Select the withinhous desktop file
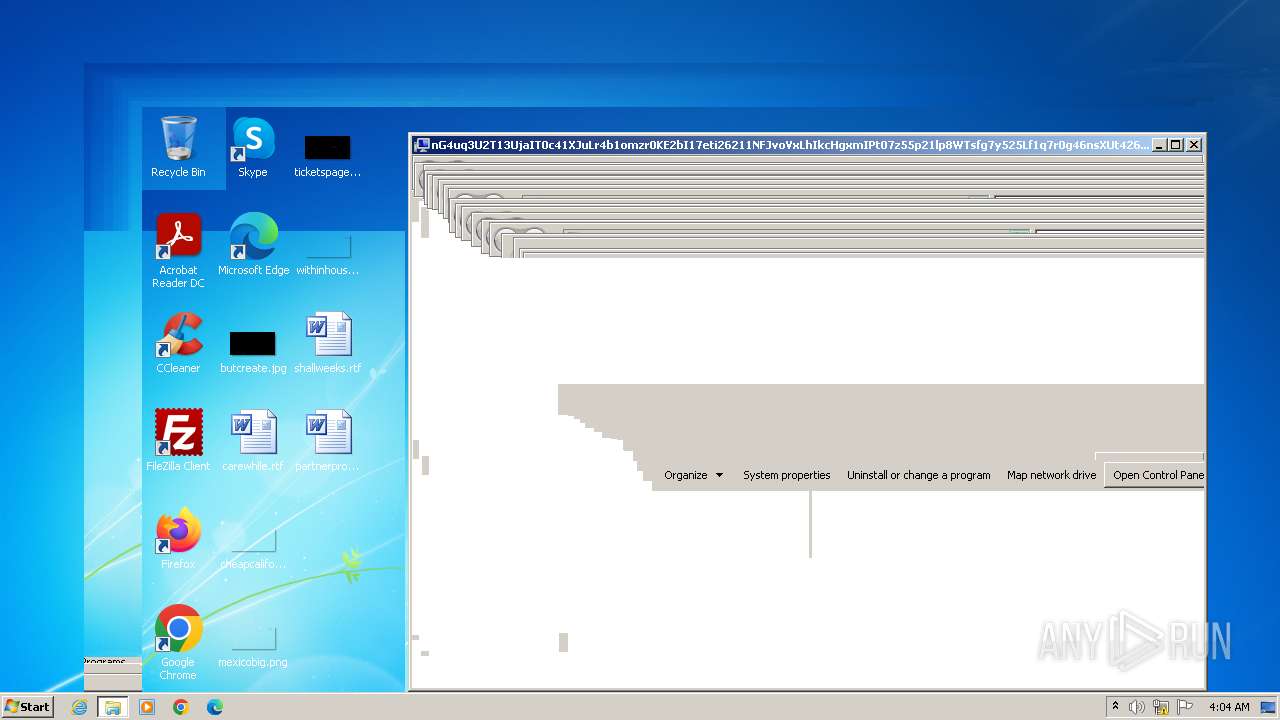 (x=327, y=254)
